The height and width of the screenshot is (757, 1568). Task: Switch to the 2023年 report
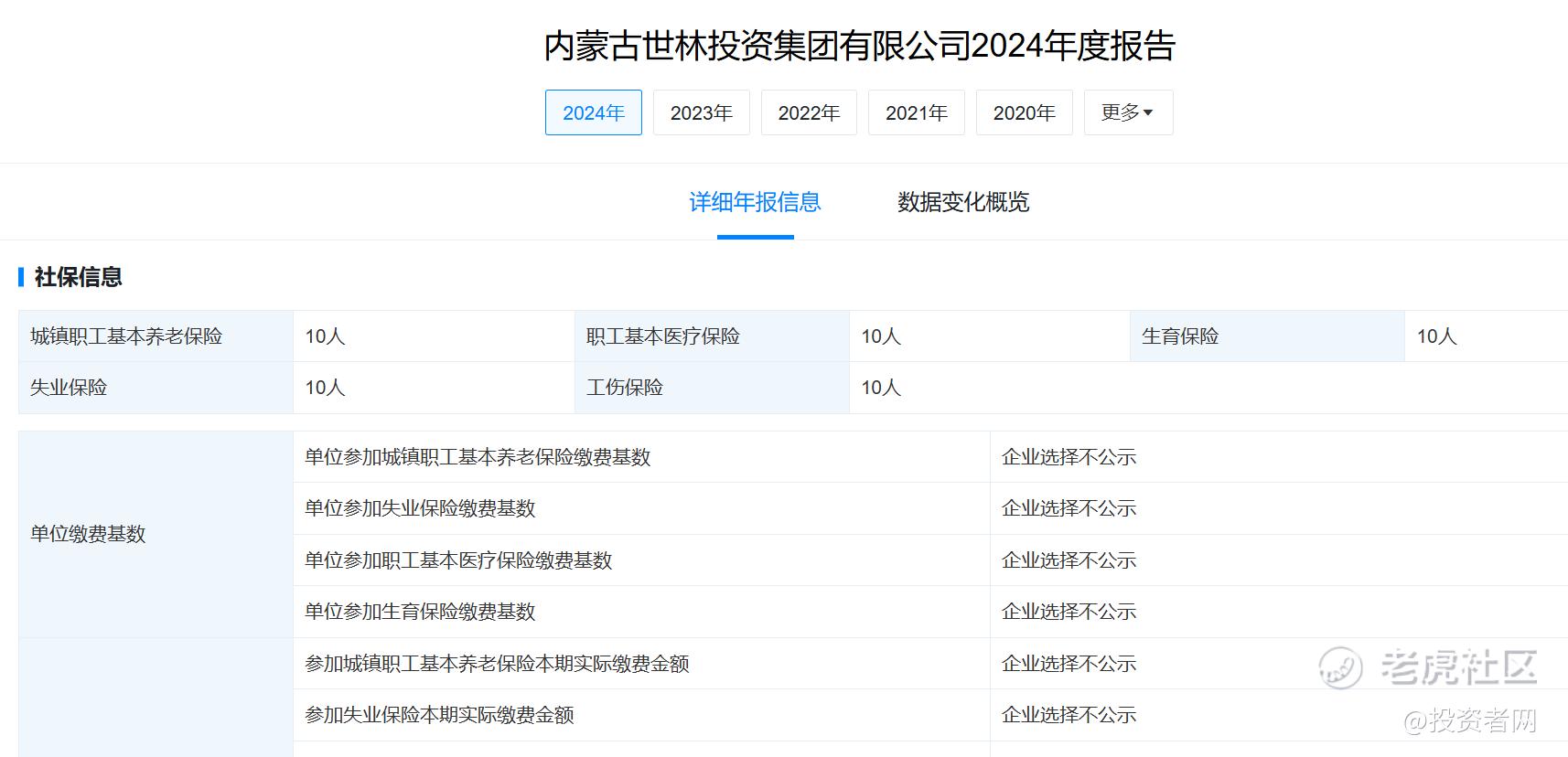701,112
